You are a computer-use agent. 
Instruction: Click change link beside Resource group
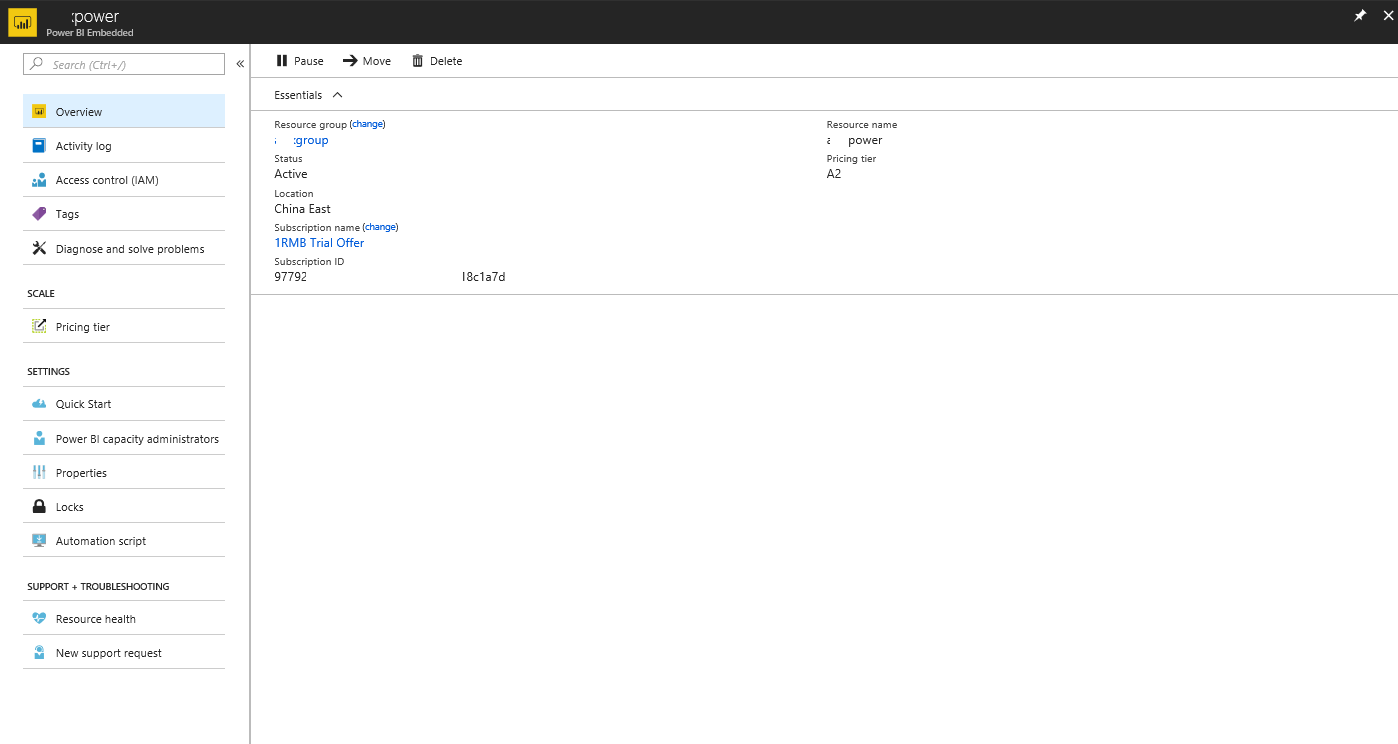point(367,124)
